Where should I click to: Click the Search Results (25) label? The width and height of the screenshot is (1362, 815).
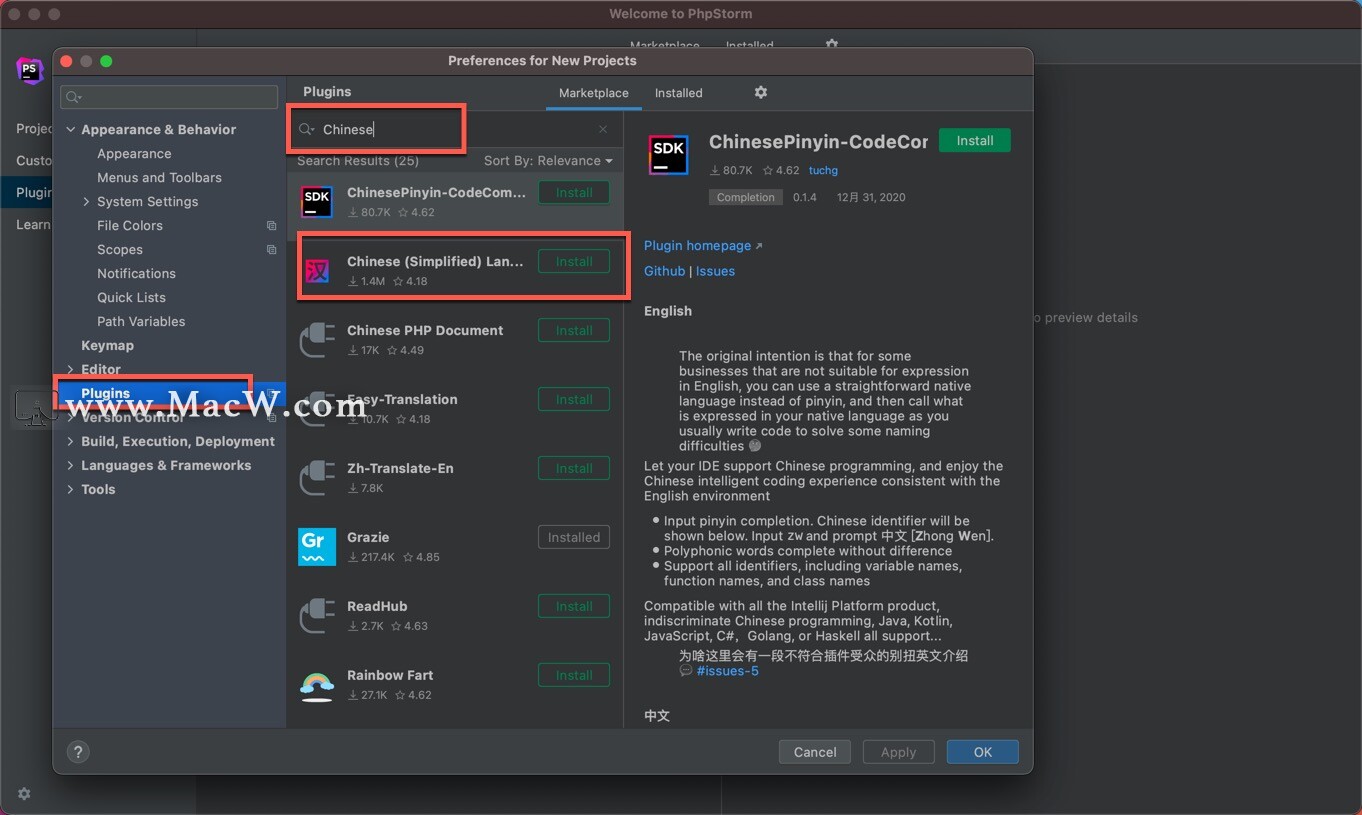[x=358, y=161]
